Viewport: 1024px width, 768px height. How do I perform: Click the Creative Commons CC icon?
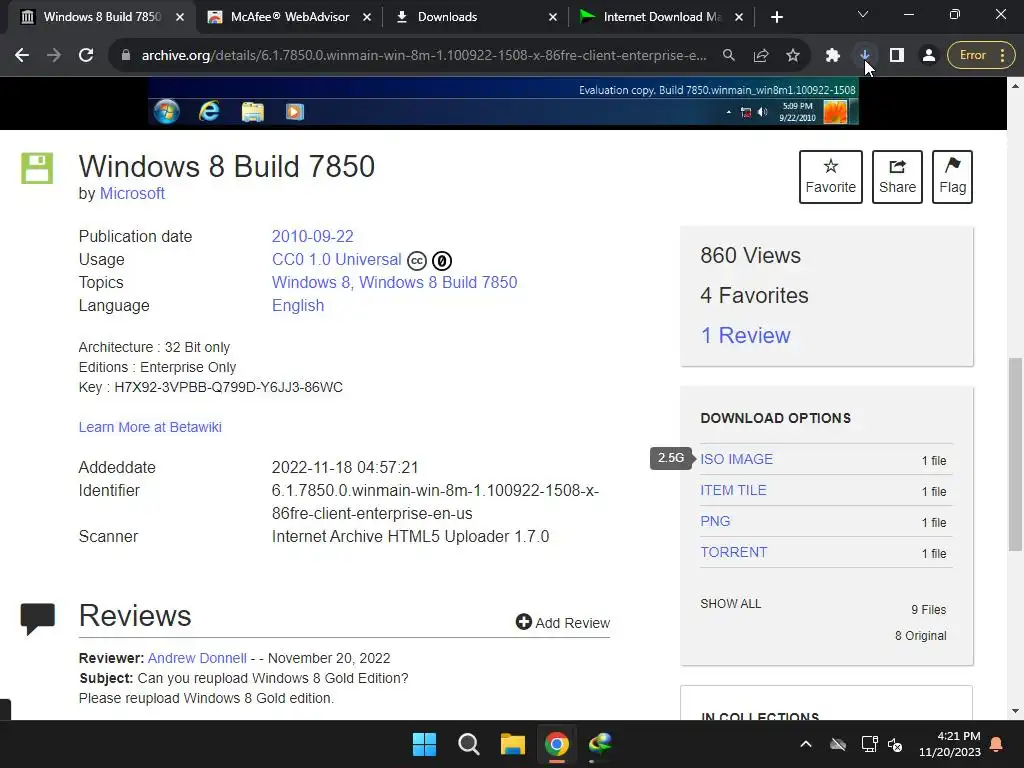[417, 261]
